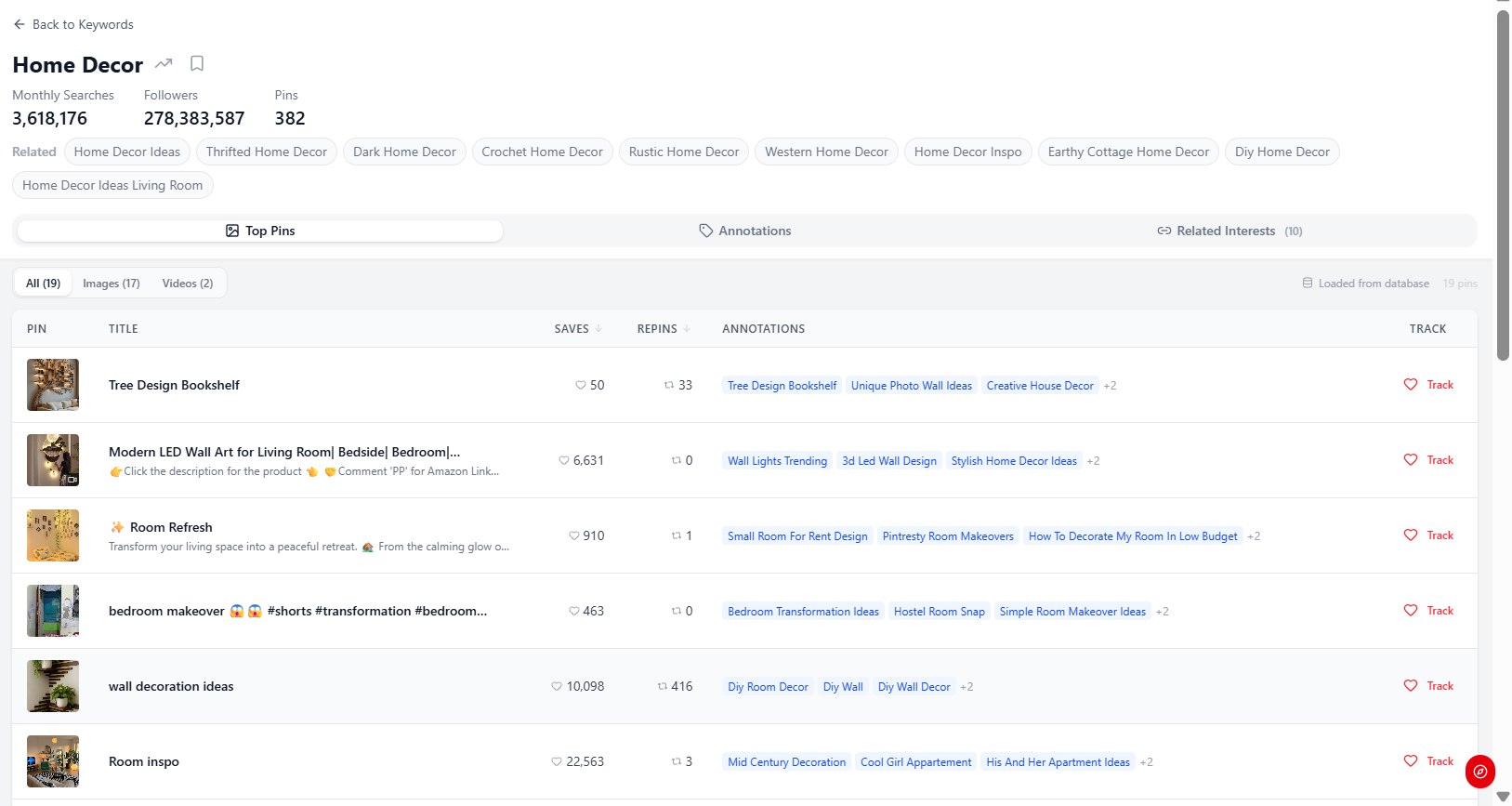Filter pins by Videos (2)
Viewport: 1512px width, 806px height.
click(188, 284)
